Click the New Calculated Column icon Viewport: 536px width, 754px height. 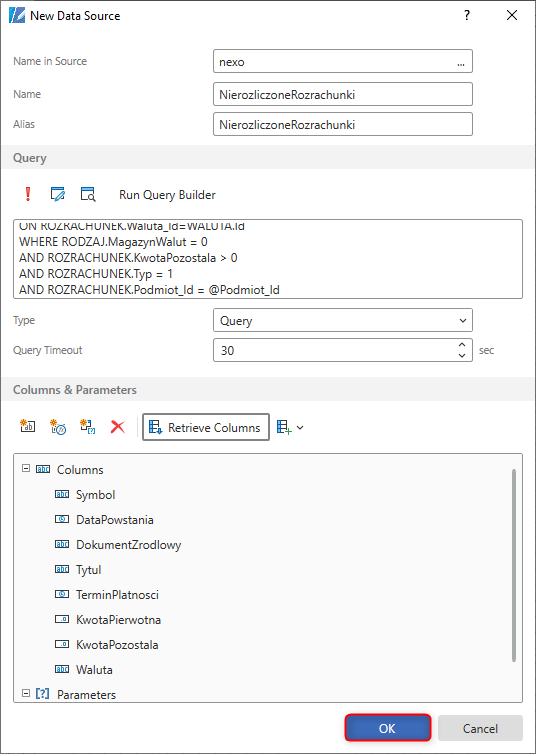coord(58,427)
